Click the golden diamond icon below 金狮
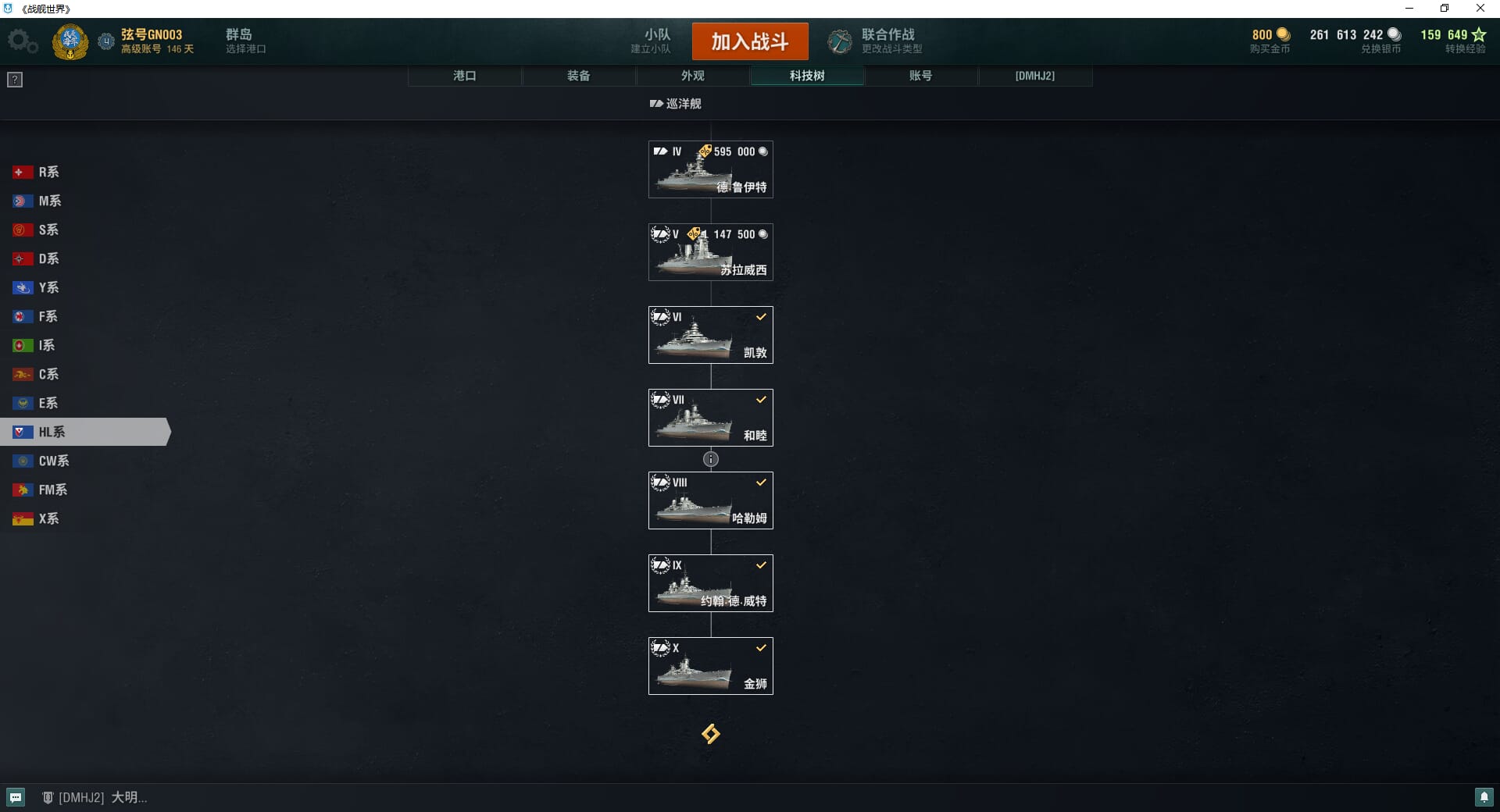Image resolution: width=1500 pixels, height=812 pixels. click(710, 734)
